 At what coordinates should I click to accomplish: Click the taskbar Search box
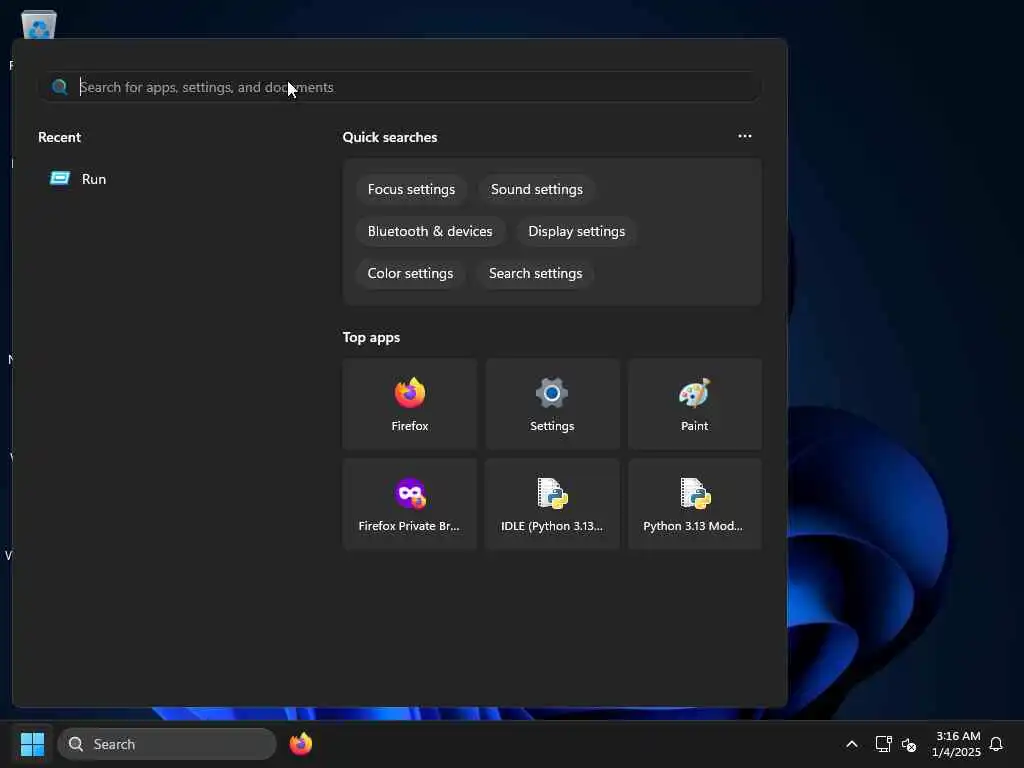pyautogui.click(x=167, y=744)
